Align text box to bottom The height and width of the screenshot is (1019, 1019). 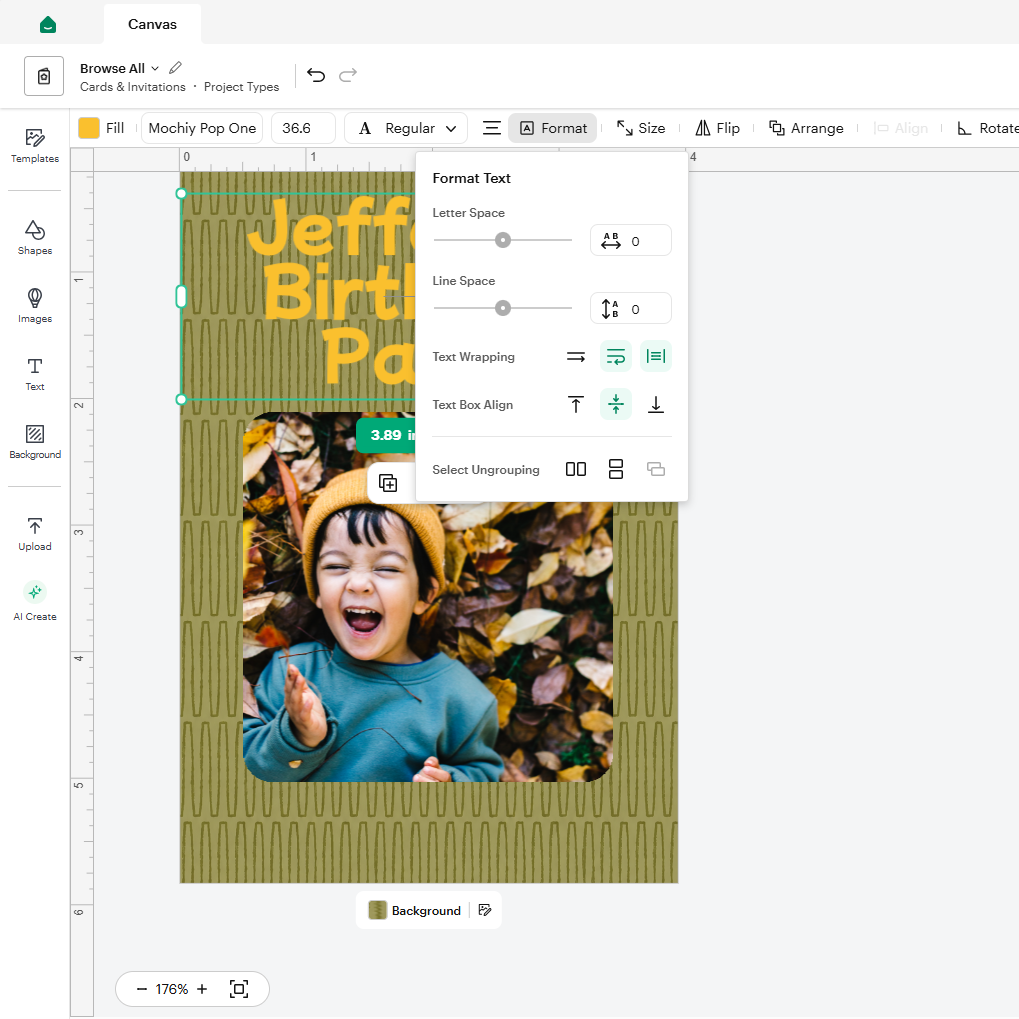[656, 404]
